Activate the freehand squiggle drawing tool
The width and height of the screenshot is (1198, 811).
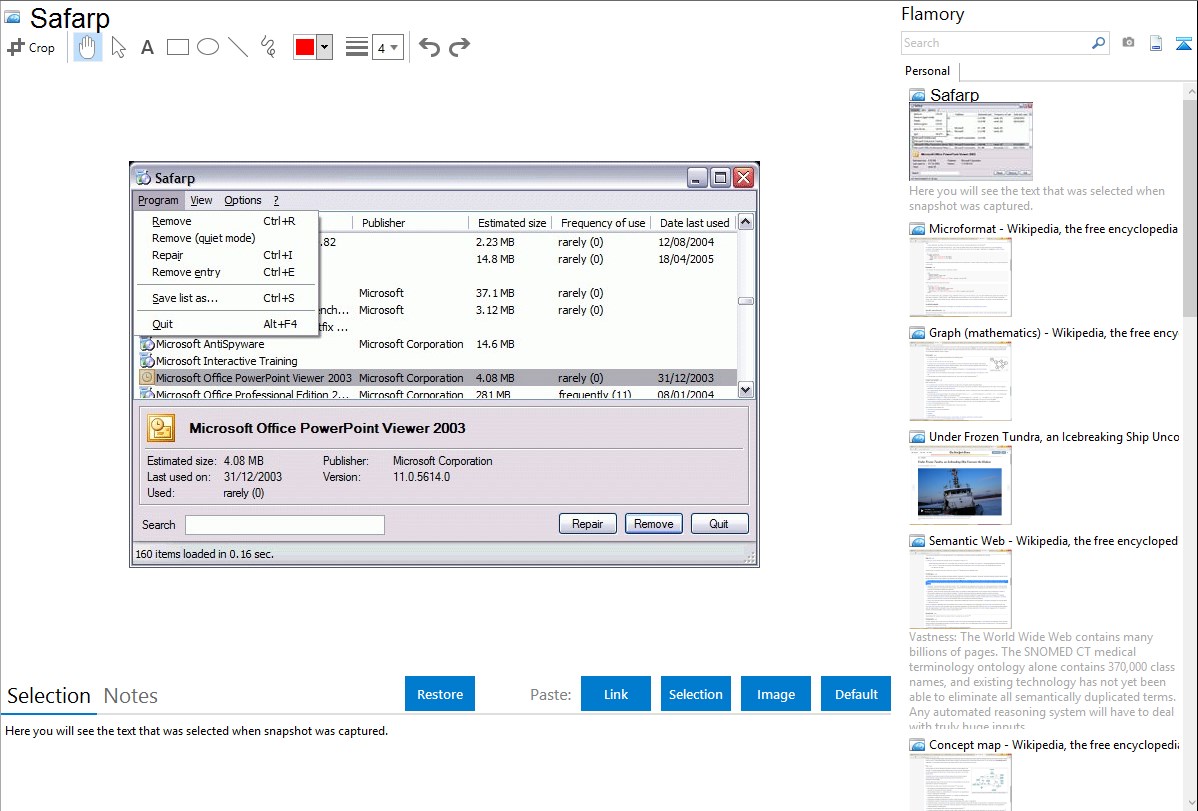pos(268,47)
